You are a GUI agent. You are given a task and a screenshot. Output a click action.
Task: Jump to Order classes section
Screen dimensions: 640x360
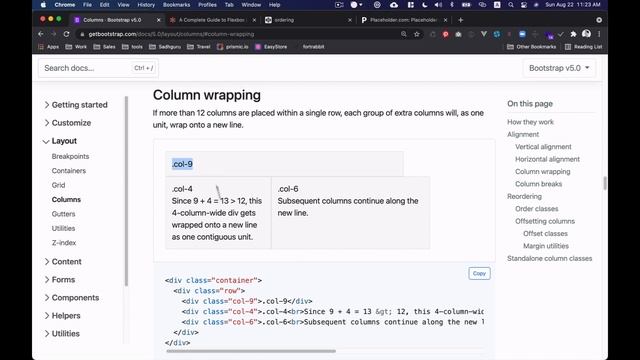pos(537,209)
